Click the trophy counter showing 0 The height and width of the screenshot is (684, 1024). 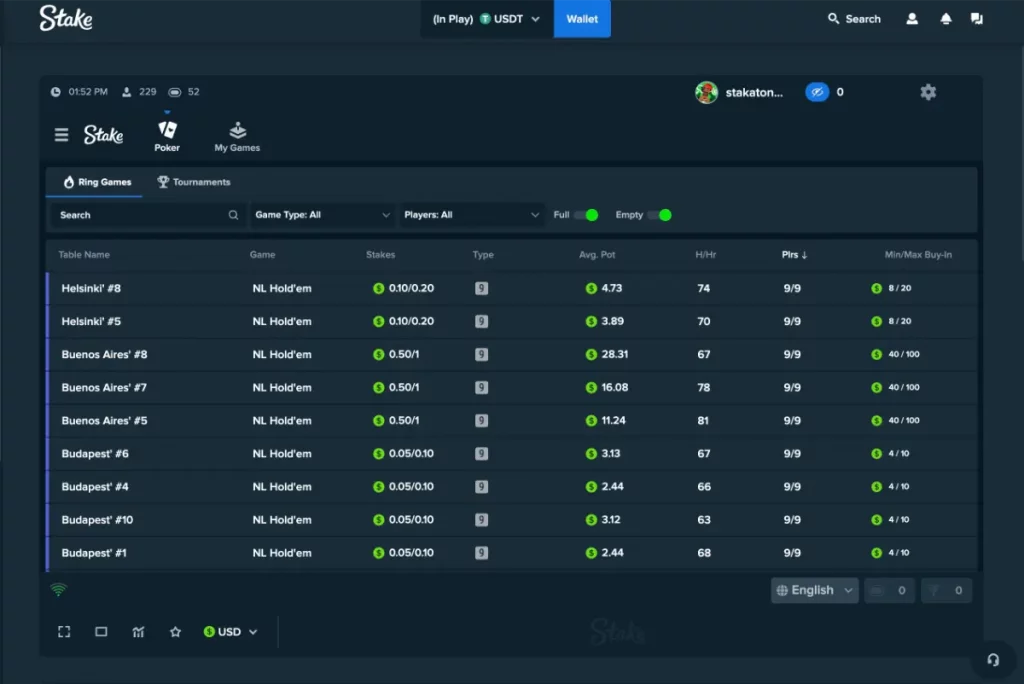tap(946, 591)
